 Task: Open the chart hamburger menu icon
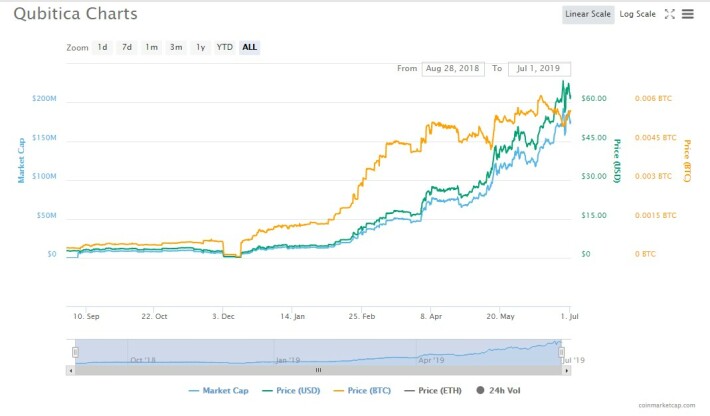point(687,14)
